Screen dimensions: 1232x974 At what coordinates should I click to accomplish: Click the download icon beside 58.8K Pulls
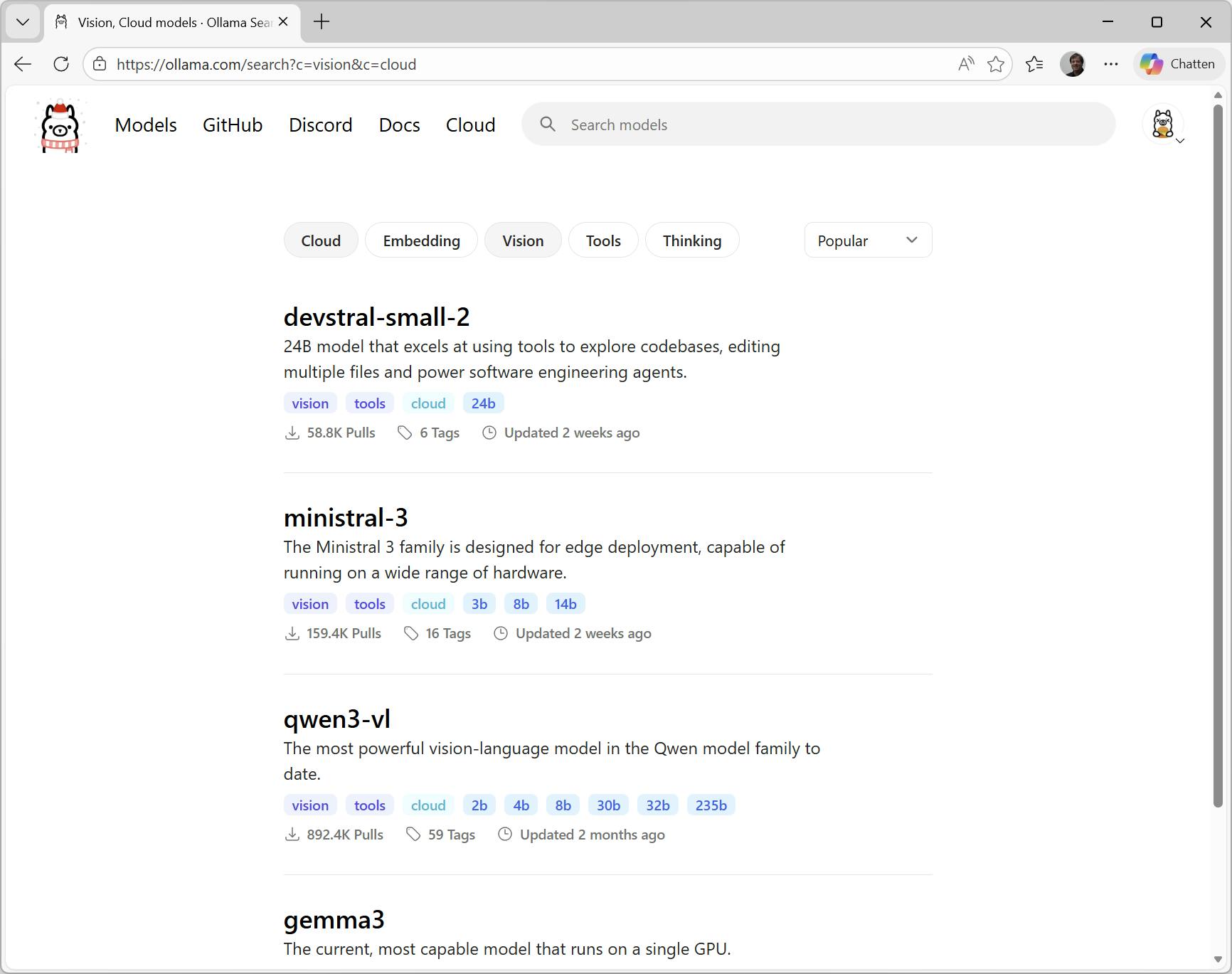tap(292, 433)
